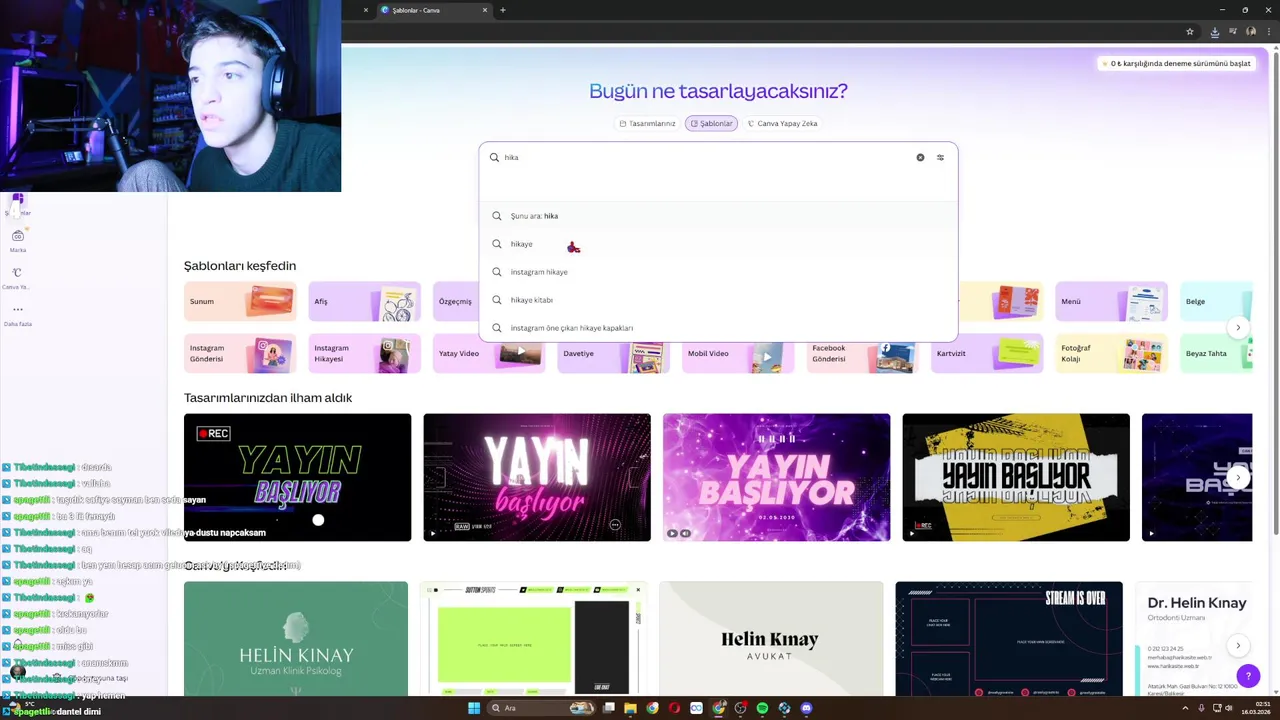Open the Fotoğraf Kolajı category
Image resolution: width=1280 pixels, height=720 pixels.
click(x=1111, y=353)
